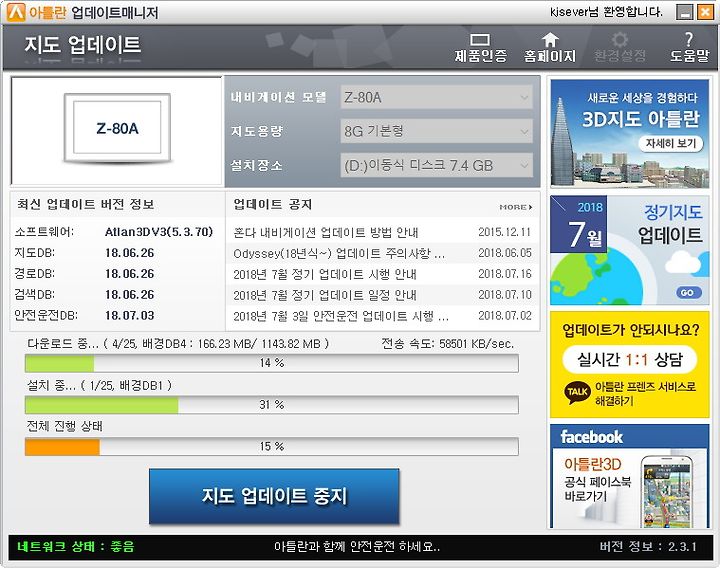Click the 실시간 1:1 상담 button
The height and width of the screenshot is (568, 720).
click(x=630, y=359)
